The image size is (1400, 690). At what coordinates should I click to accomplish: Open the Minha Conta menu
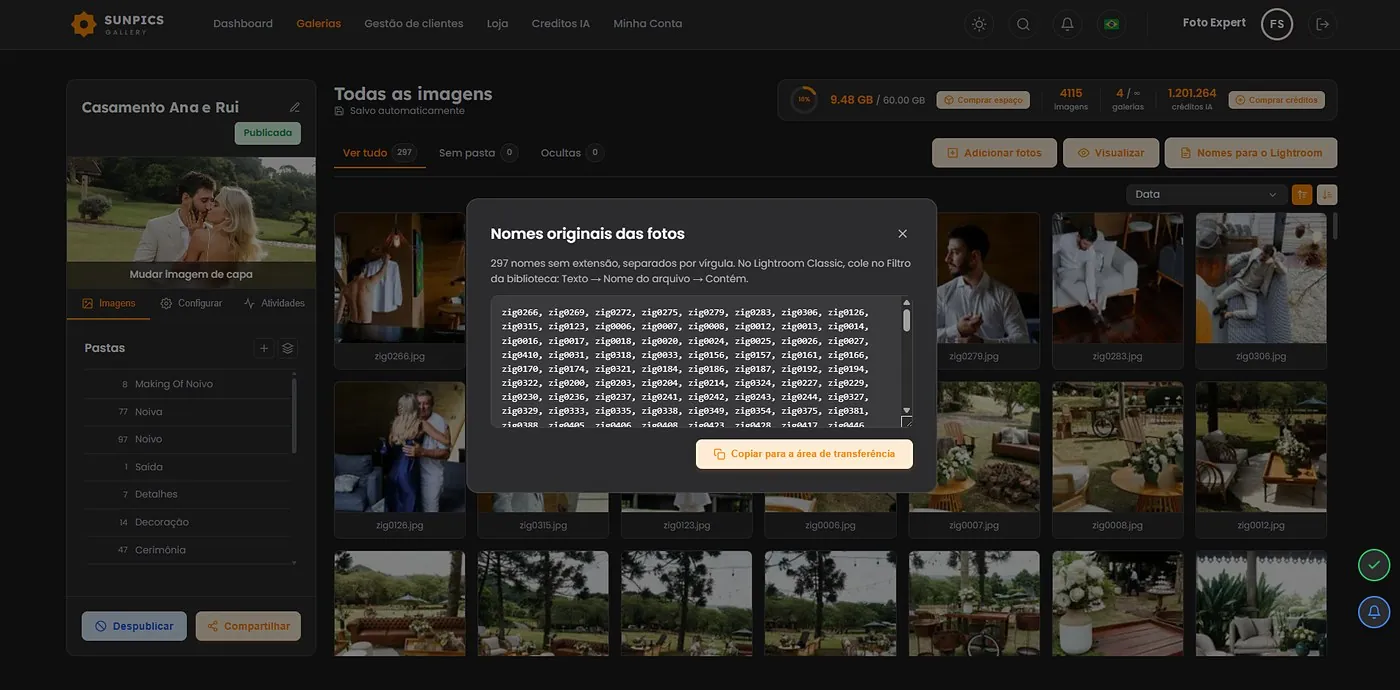(x=648, y=24)
